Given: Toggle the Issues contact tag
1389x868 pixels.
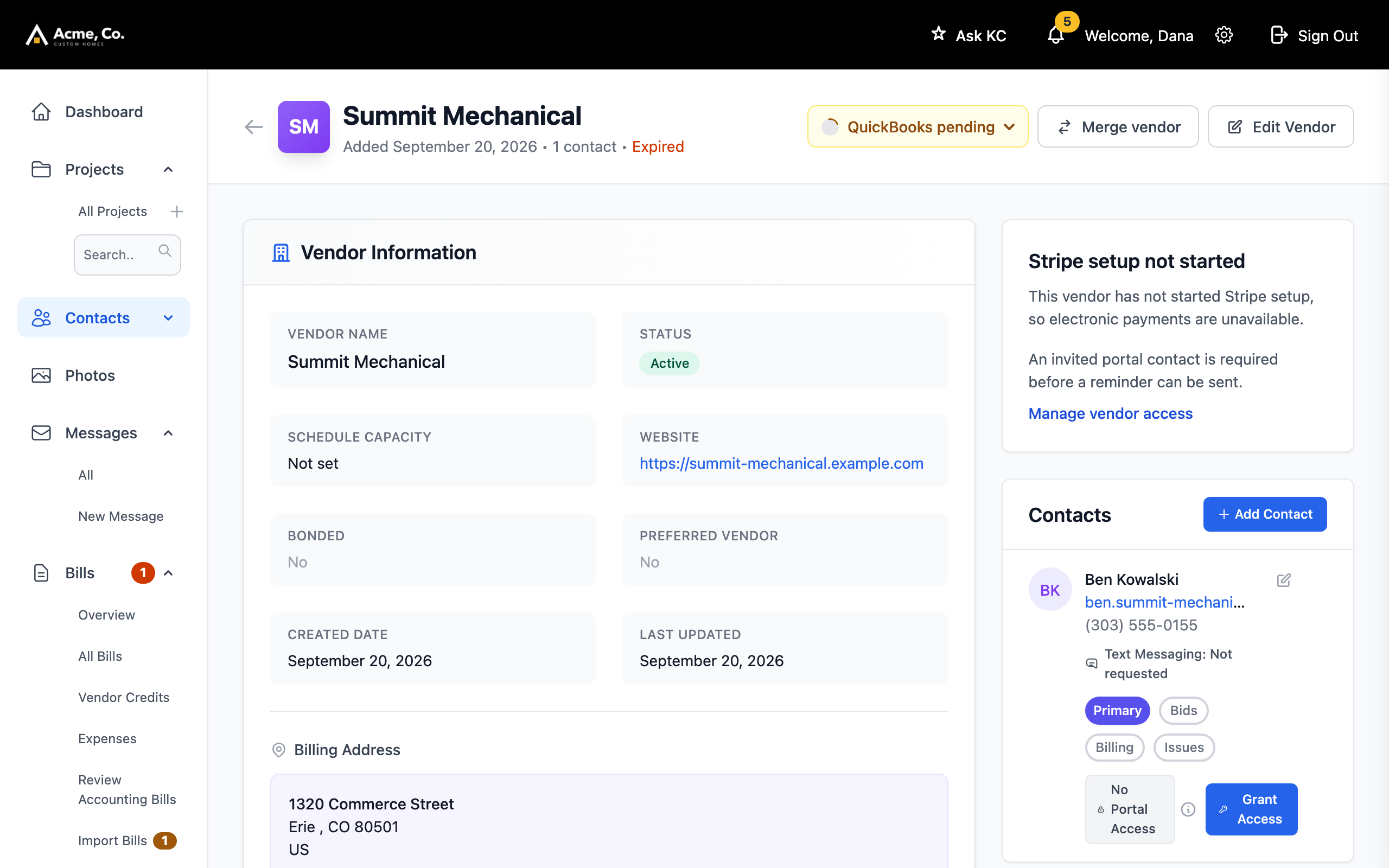Looking at the screenshot, I should pyautogui.click(x=1183, y=748).
